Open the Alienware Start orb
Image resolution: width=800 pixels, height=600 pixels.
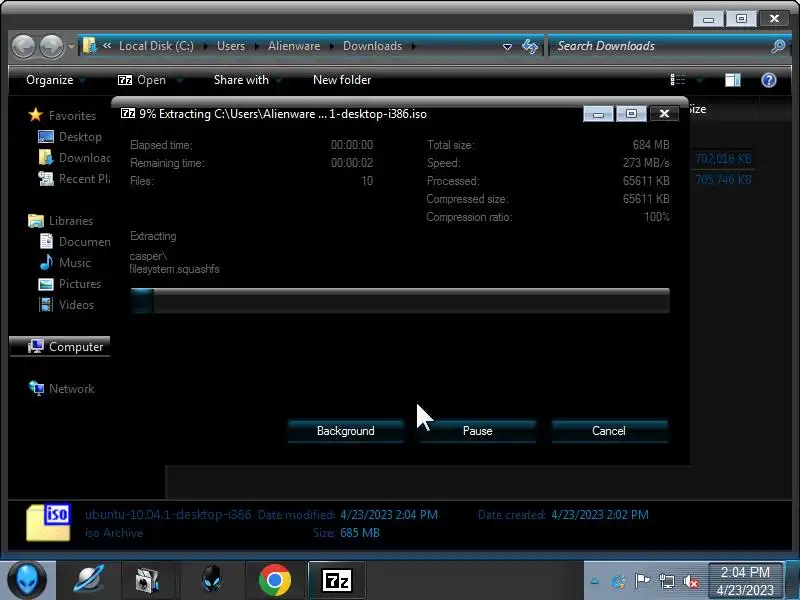click(x=27, y=580)
